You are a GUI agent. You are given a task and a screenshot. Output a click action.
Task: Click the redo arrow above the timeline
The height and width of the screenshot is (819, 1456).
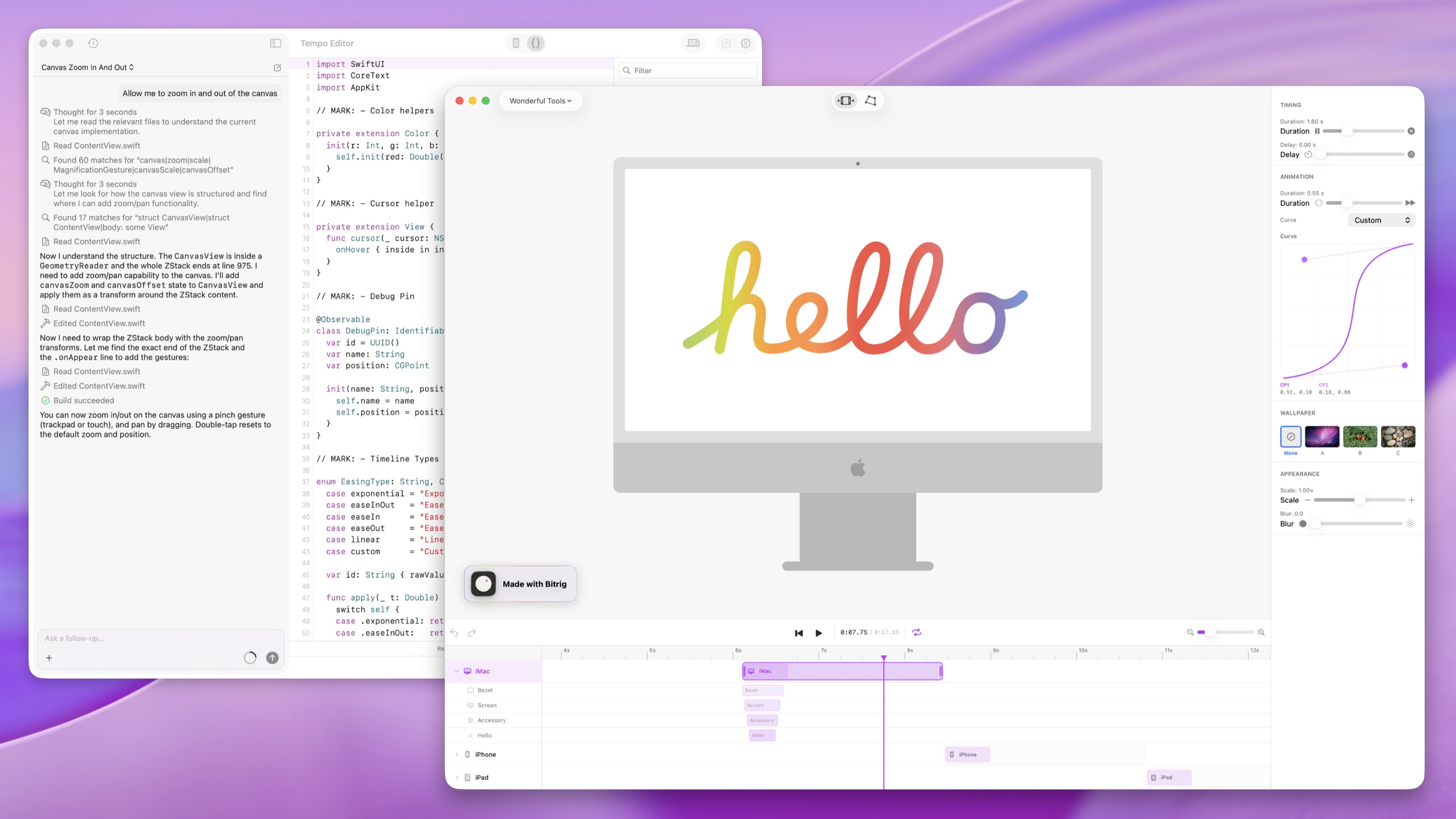point(472,633)
